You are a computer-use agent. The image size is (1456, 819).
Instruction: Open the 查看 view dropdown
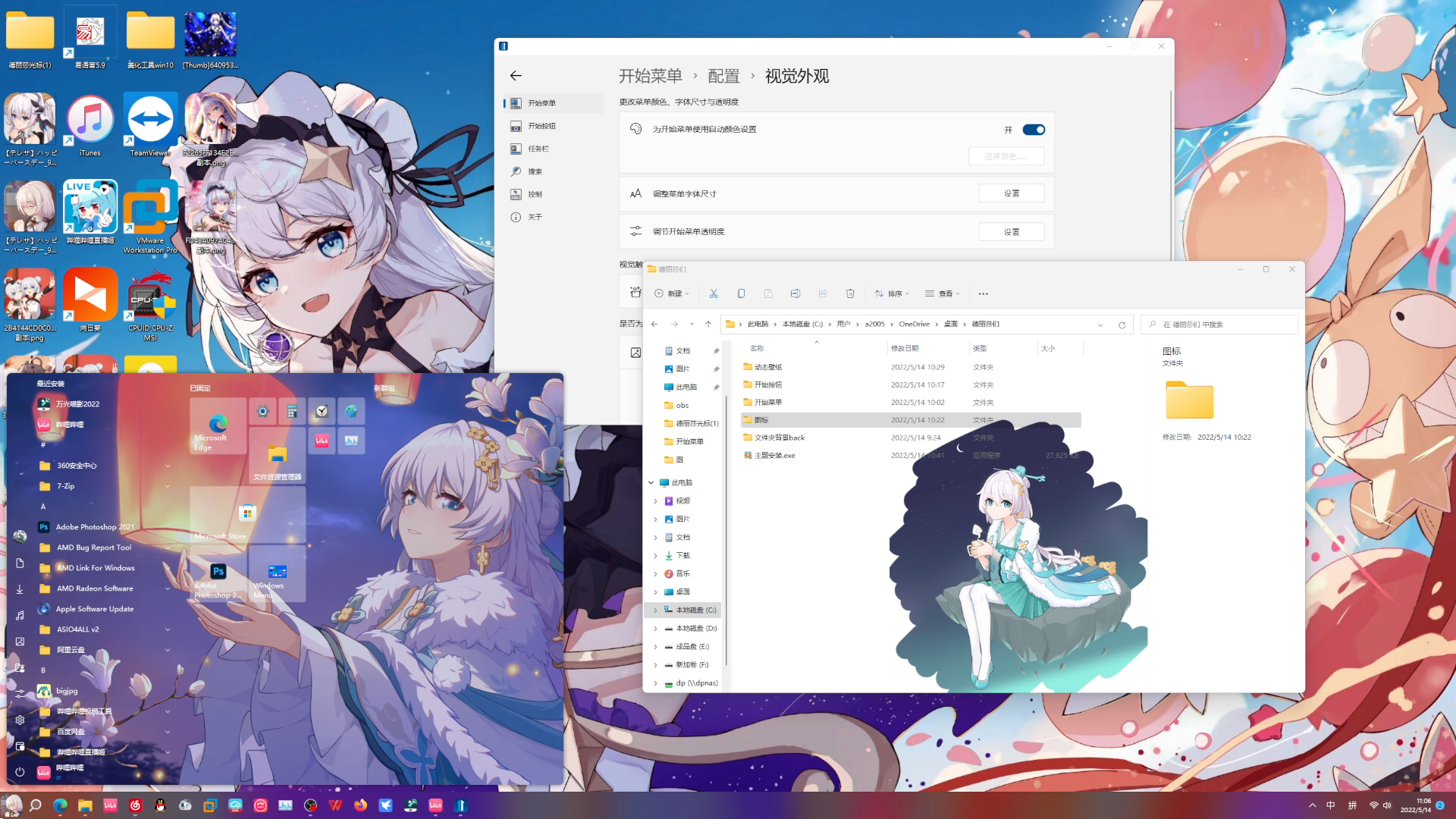(x=943, y=293)
